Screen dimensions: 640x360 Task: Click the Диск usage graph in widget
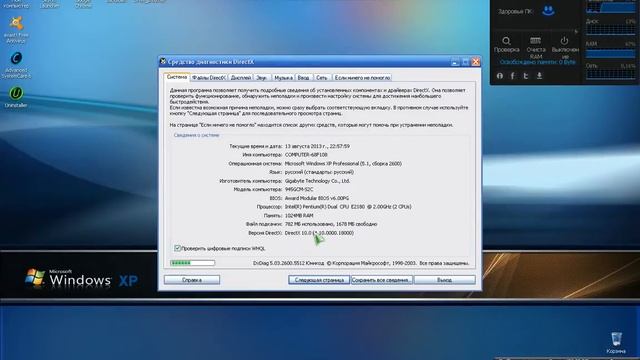pyautogui.click(x=611, y=30)
